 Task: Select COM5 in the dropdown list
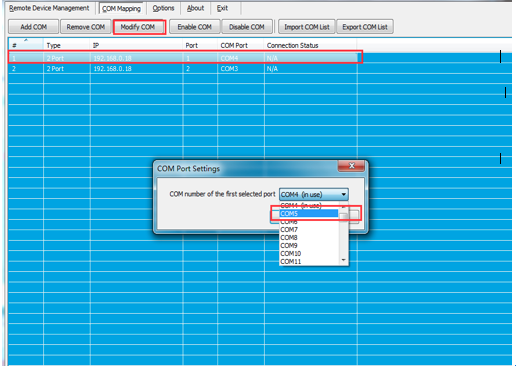click(309, 214)
